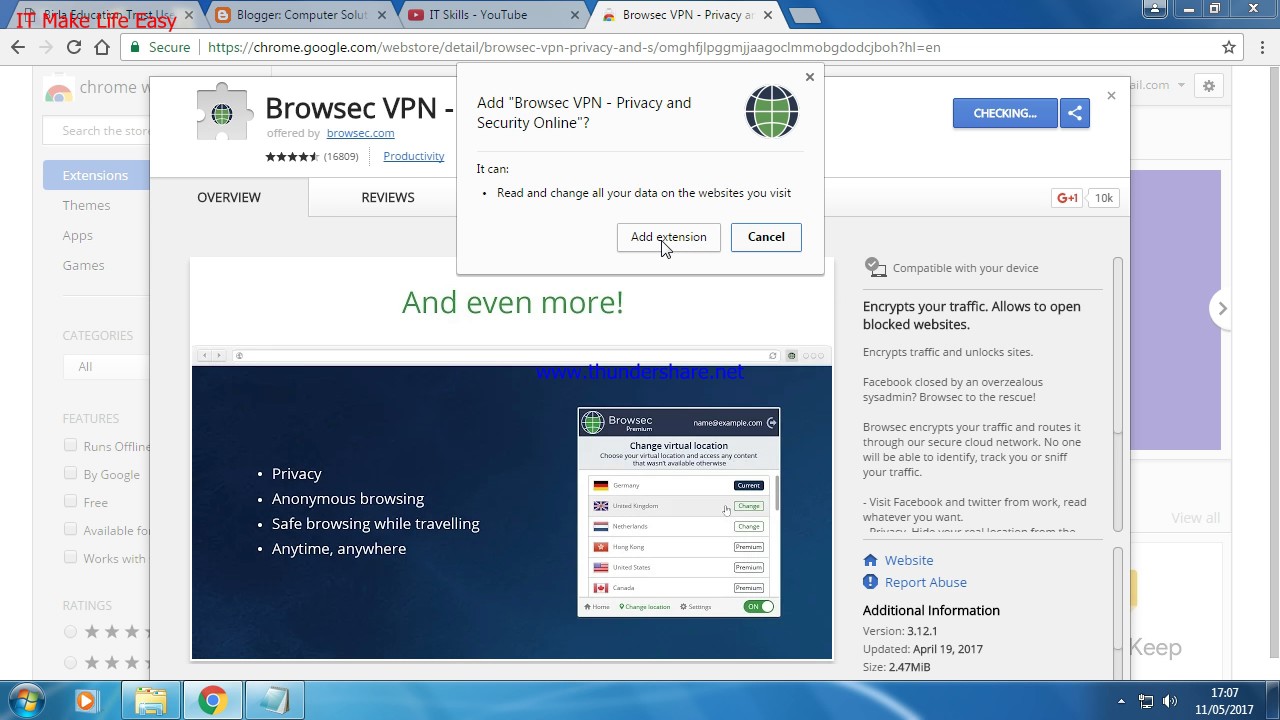Click the volume speaker tray icon
This screenshot has height=720, width=1280.
[1170, 701]
